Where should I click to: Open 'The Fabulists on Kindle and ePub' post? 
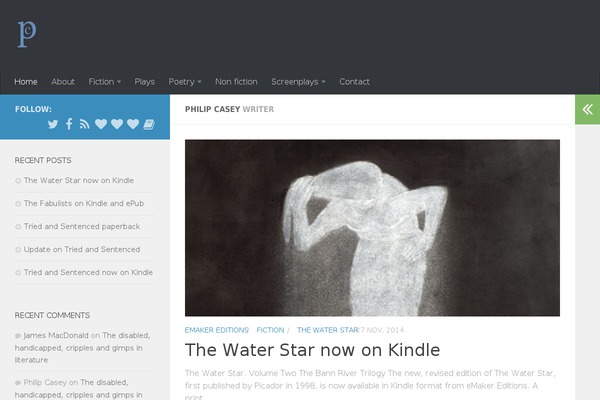point(84,203)
